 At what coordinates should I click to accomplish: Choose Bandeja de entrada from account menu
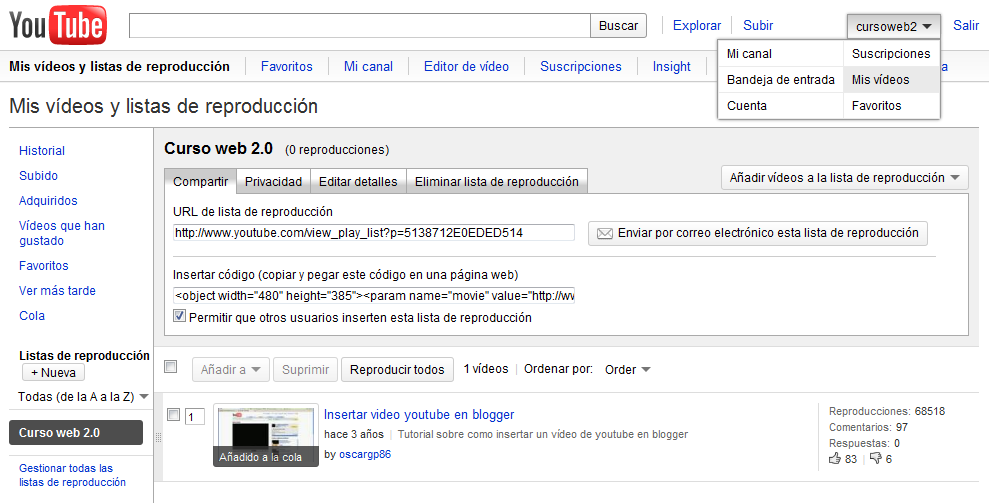(780, 80)
